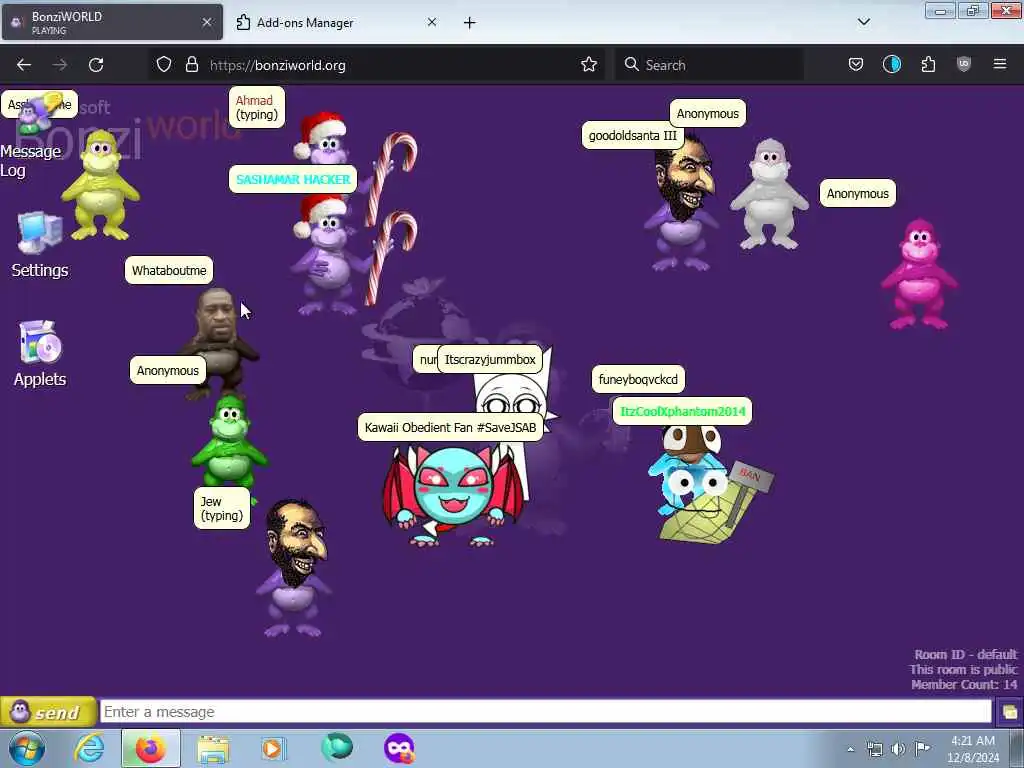Click the funeyboqvckcd name label
1024x768 pixels.
coord(638,379)
